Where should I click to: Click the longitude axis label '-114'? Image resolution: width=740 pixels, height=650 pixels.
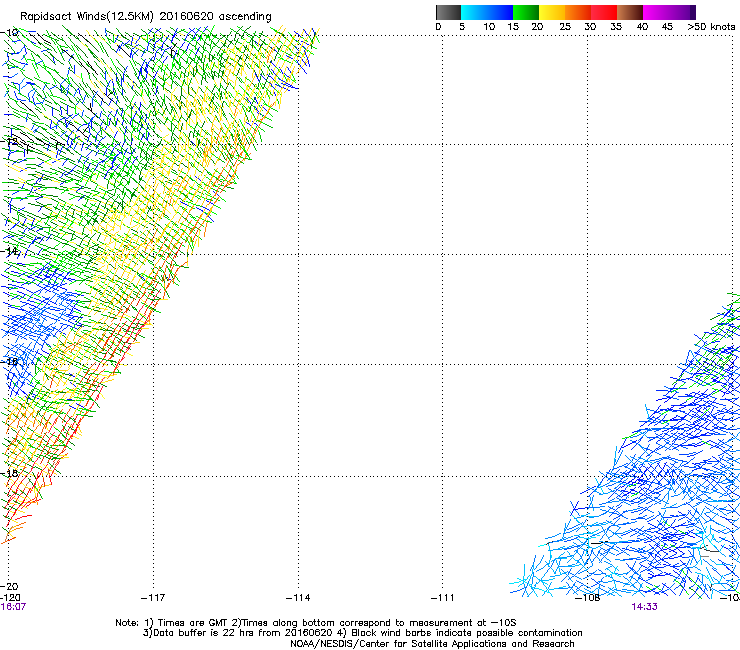click(298, 598)
